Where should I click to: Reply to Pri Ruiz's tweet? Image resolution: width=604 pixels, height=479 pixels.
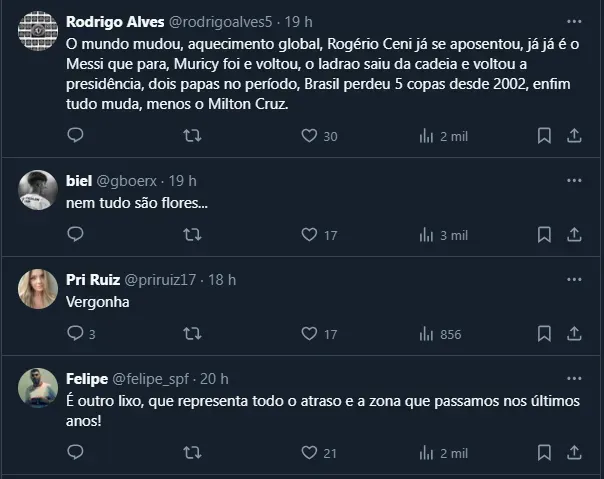[75, 334]
